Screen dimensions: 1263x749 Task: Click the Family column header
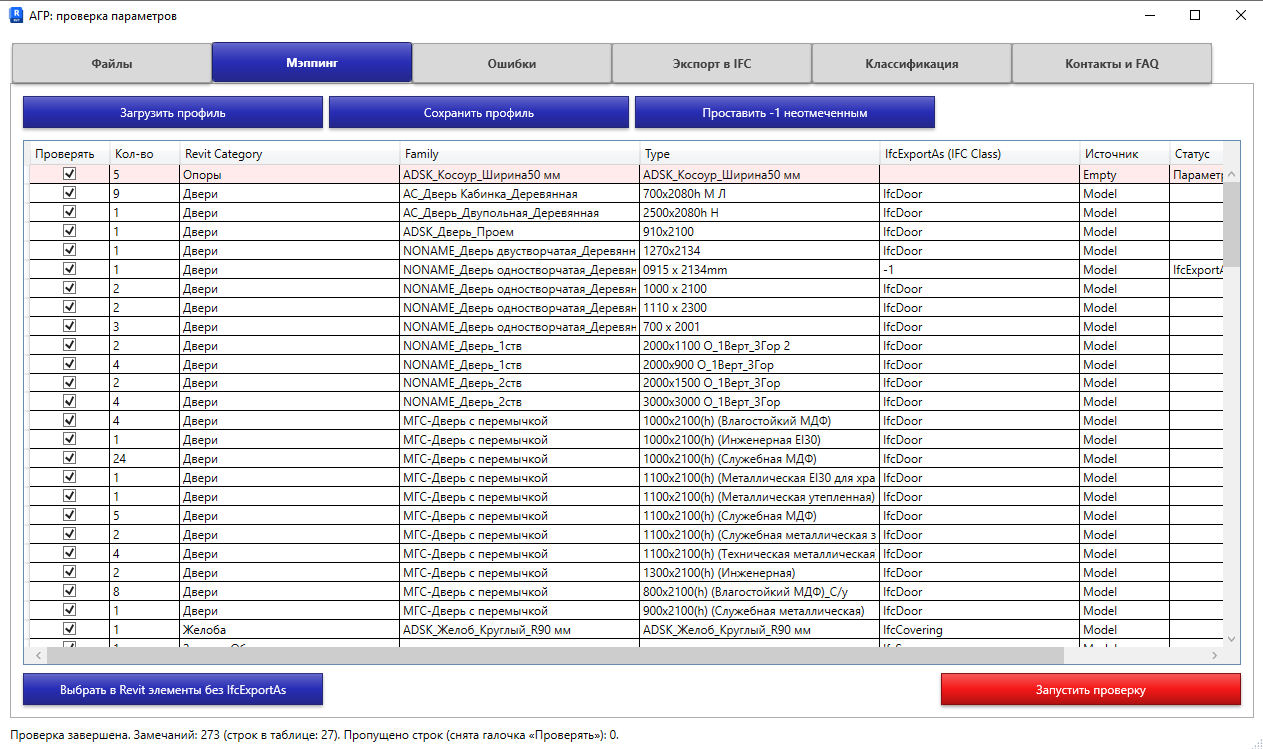pyautogui.click(x=520, y=154)
